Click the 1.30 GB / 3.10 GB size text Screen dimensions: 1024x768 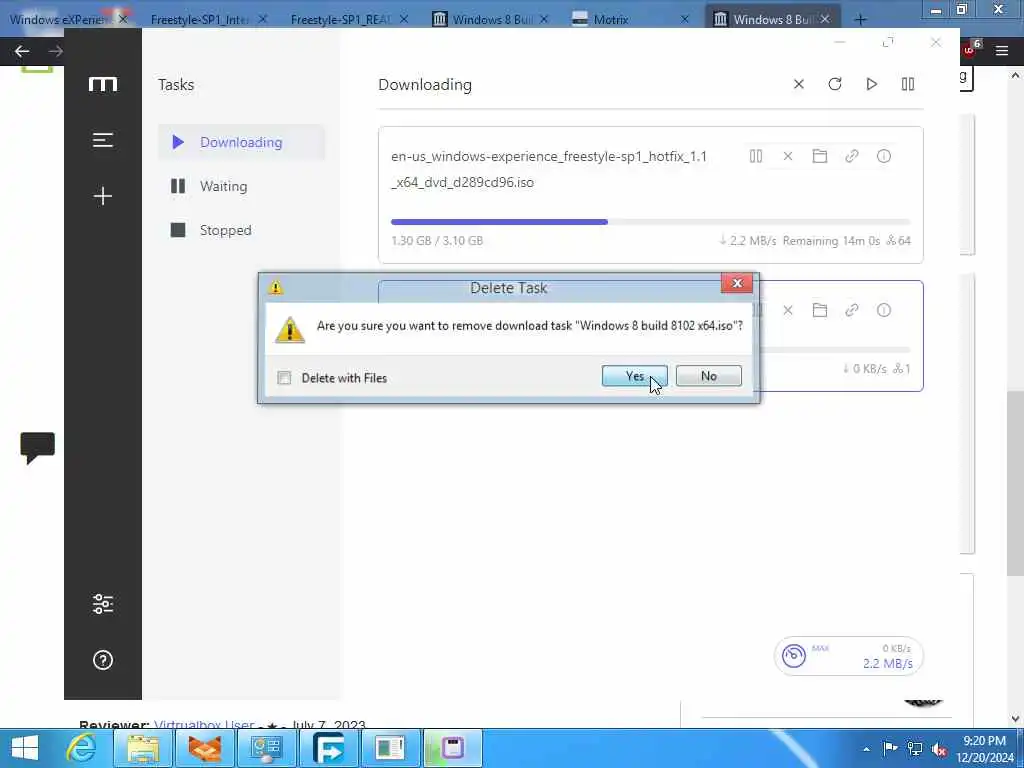coord(437,240)
